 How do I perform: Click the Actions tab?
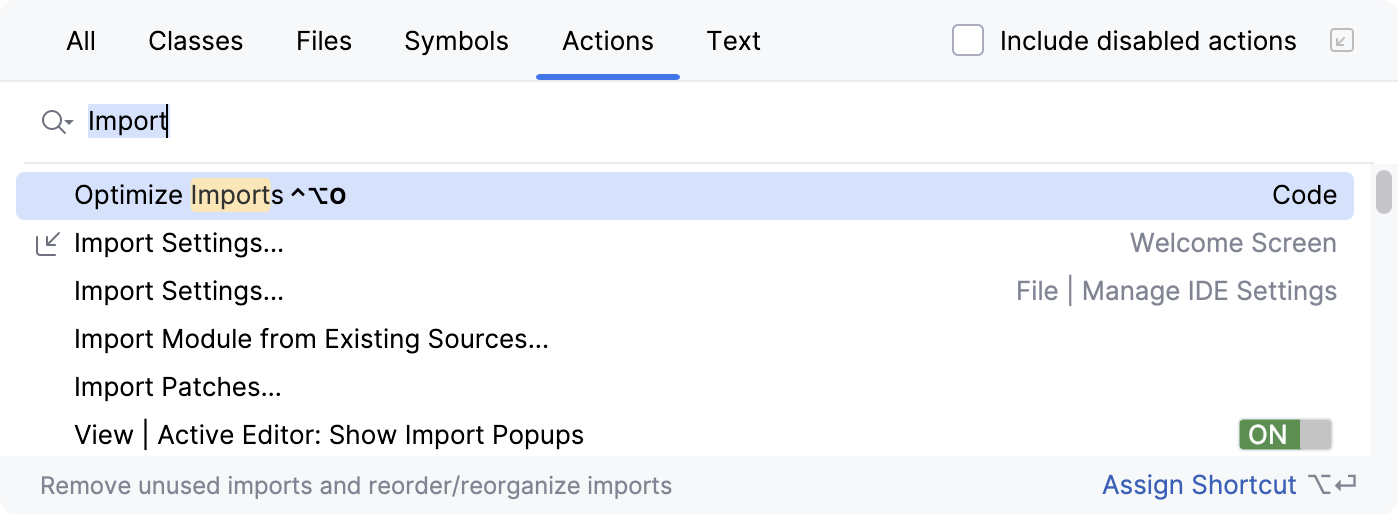(x=608, y=41)
